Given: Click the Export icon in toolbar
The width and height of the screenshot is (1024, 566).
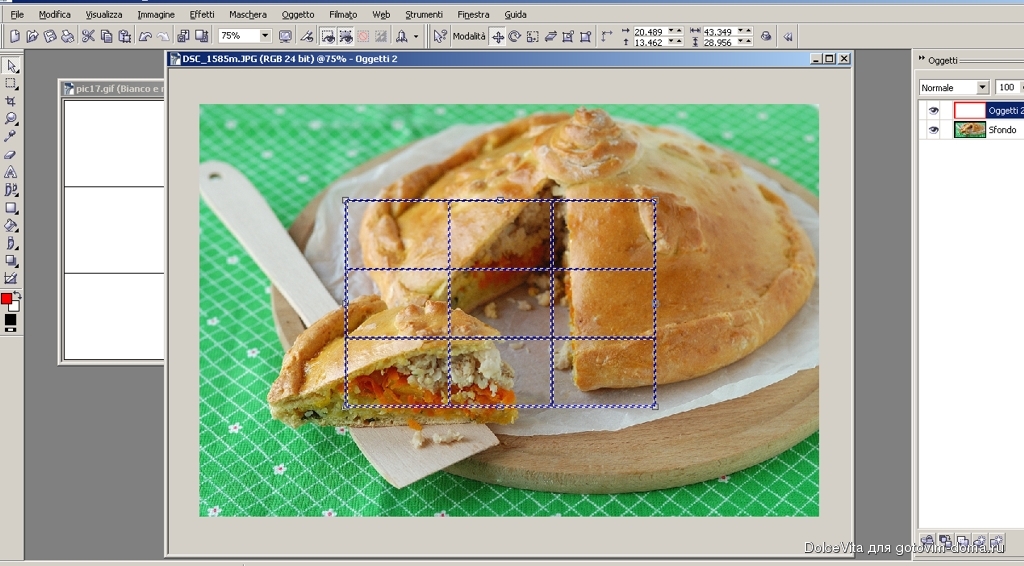Looking at the screenshot, I should pyautogui.click(x=202, y=37).
